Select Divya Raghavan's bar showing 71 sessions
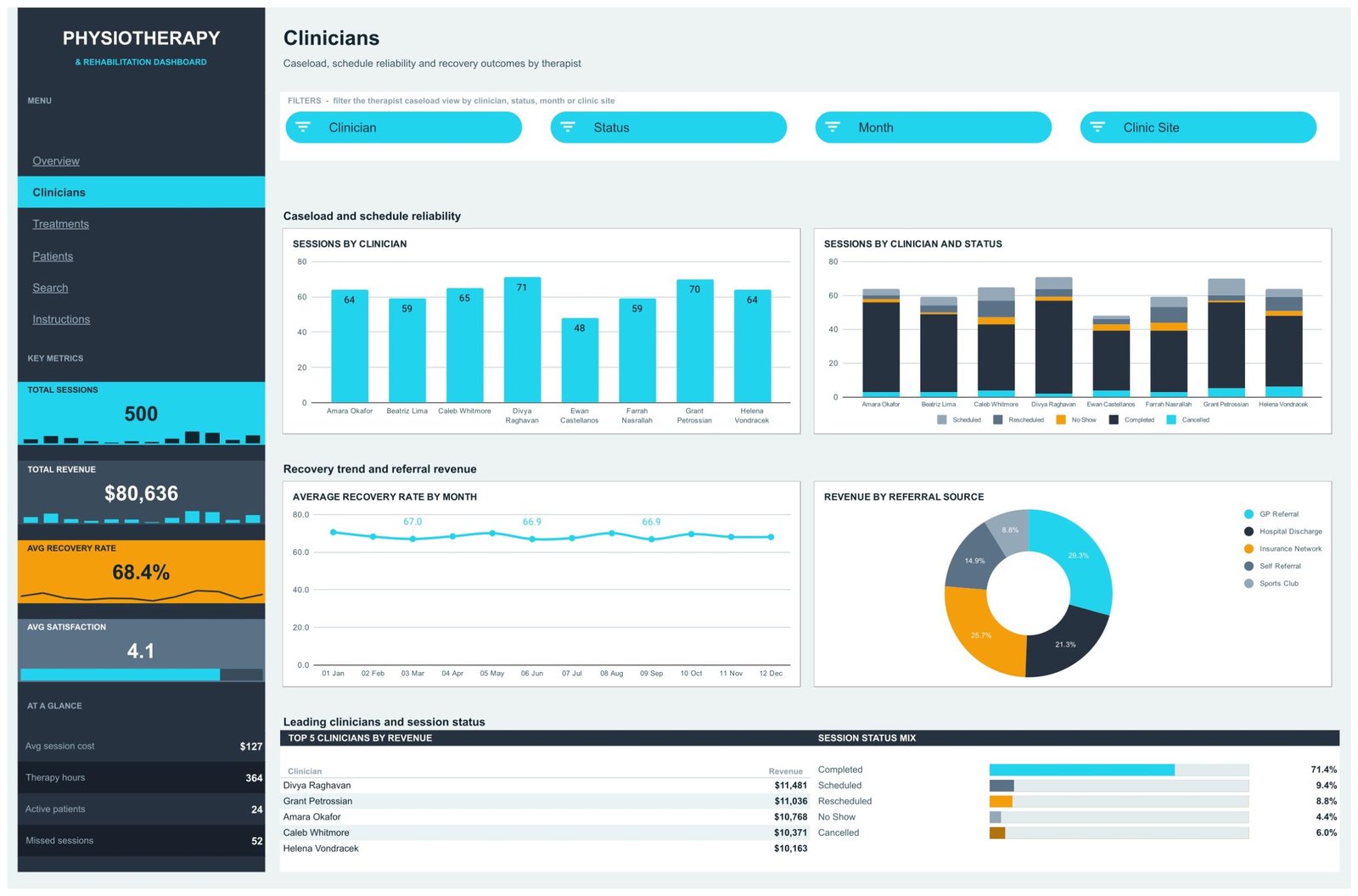 (x=522, y=340)
